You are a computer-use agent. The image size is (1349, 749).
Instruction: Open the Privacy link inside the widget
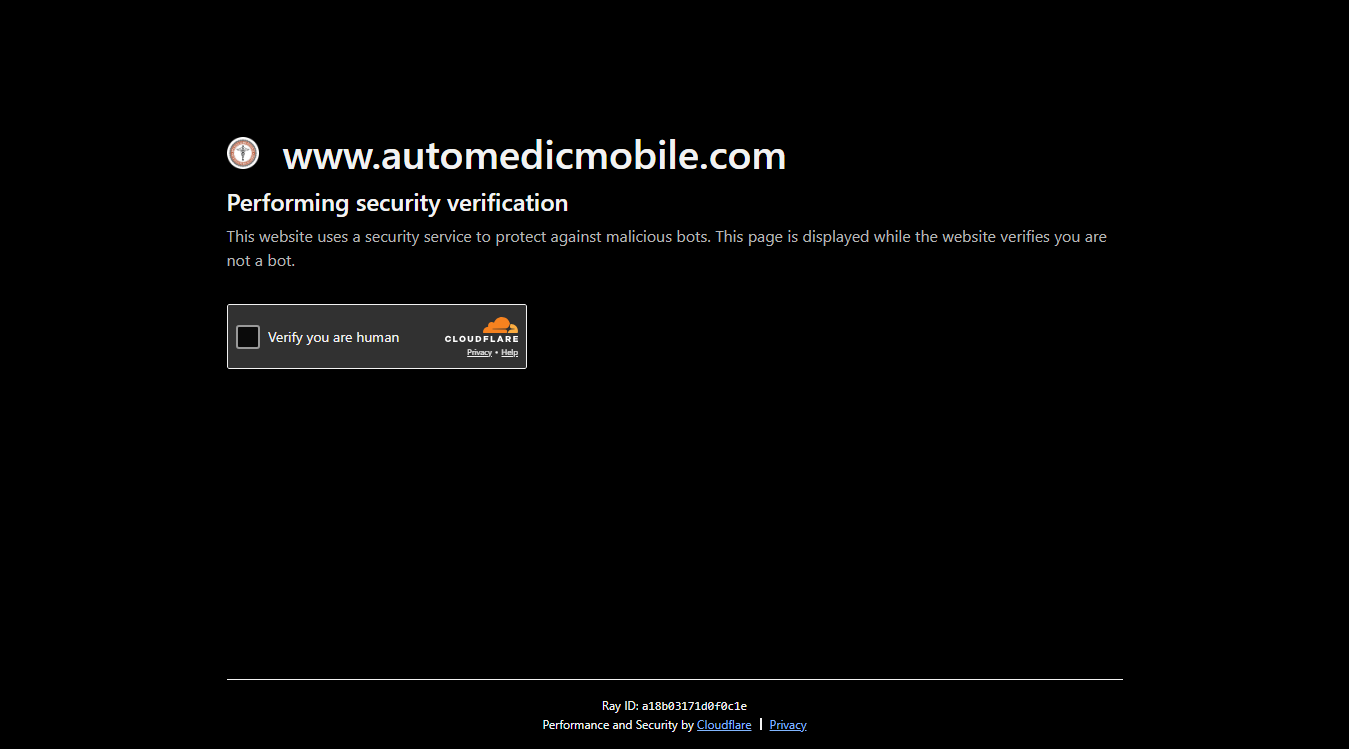click(479, 353)
